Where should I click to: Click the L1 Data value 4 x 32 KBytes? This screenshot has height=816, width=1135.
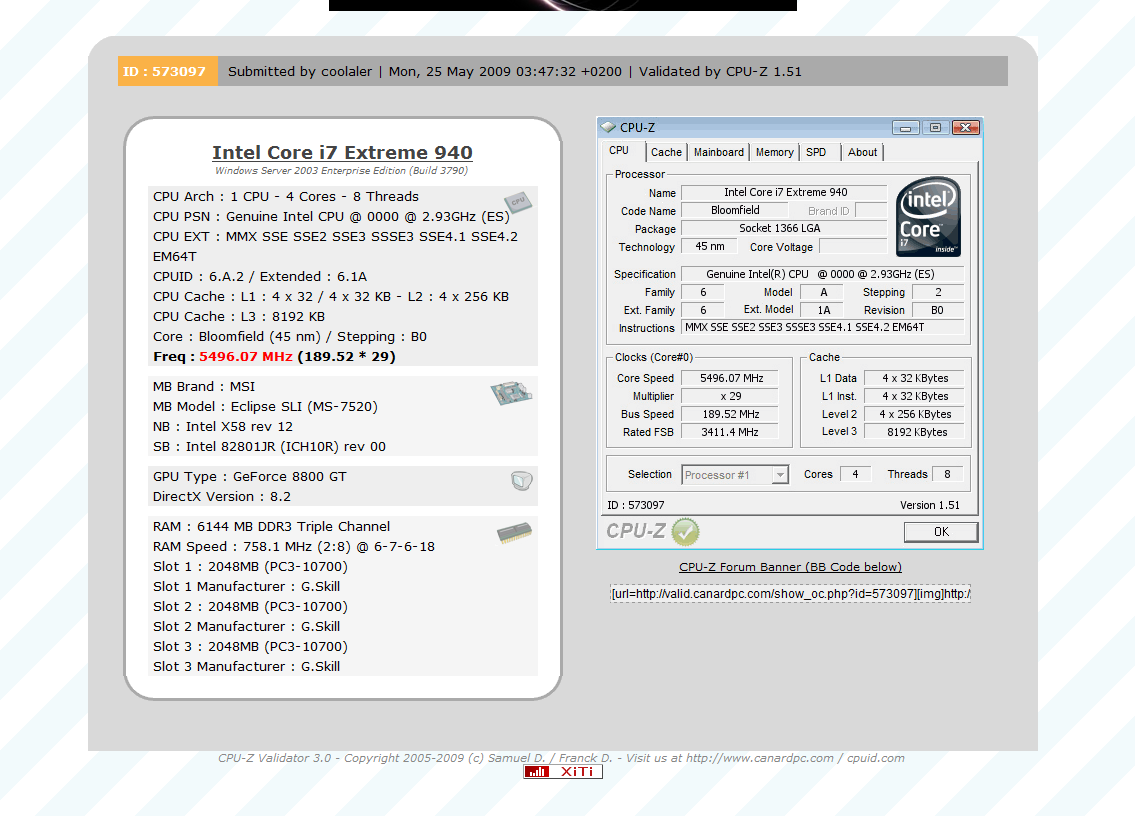pos(916,378)
